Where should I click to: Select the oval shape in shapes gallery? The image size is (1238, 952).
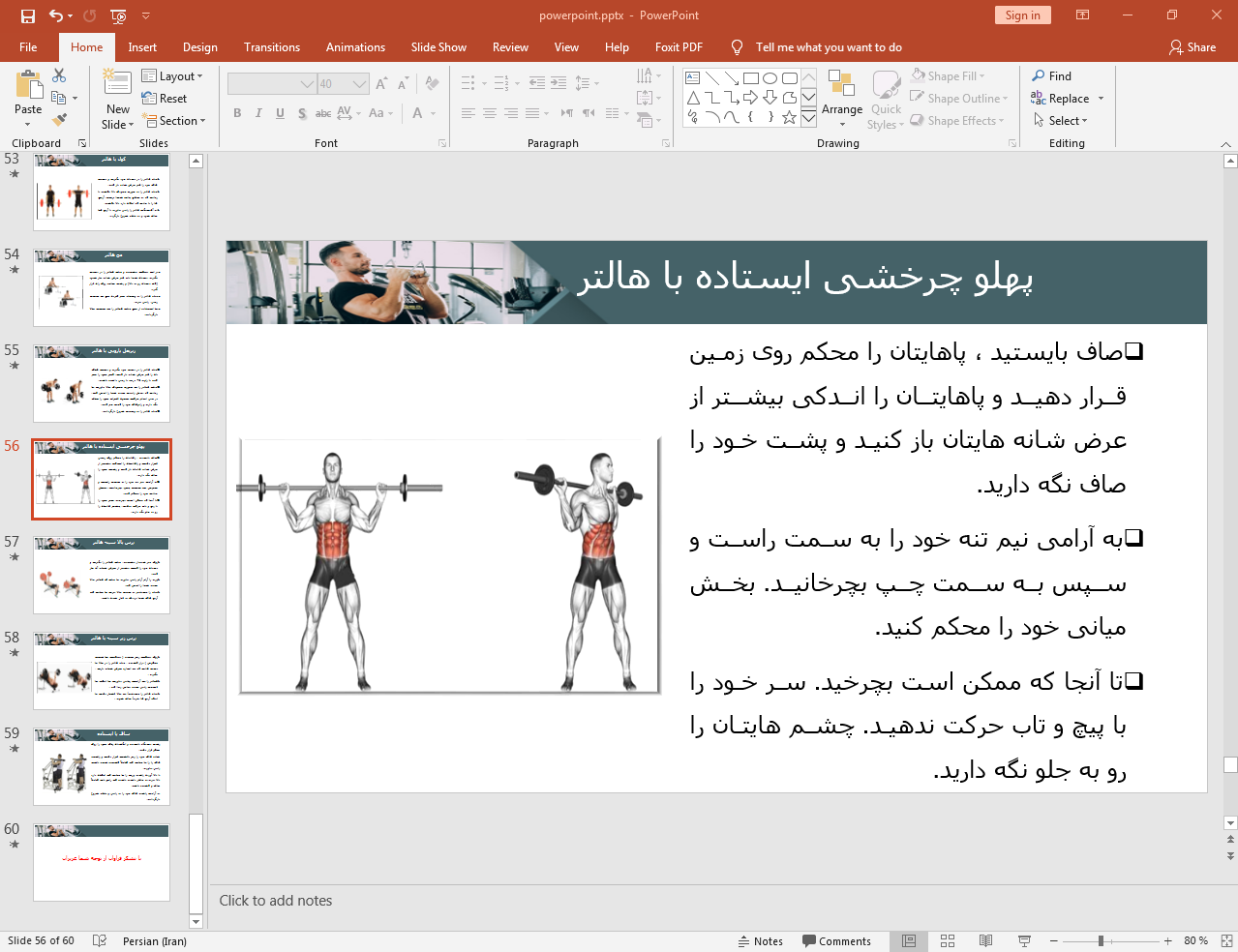(x=770, y=78)
